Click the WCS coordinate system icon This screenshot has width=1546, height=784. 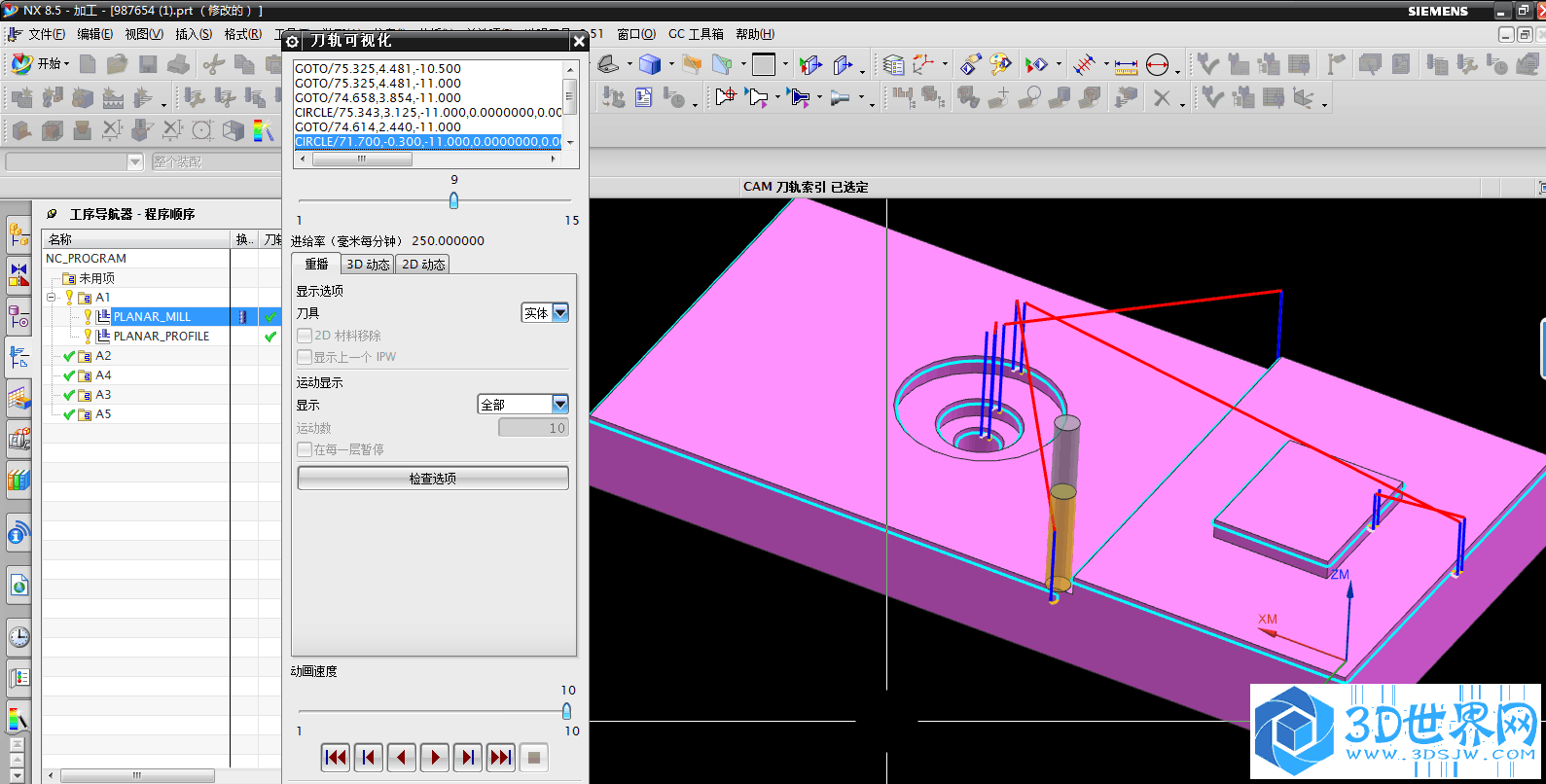[923, 65]
